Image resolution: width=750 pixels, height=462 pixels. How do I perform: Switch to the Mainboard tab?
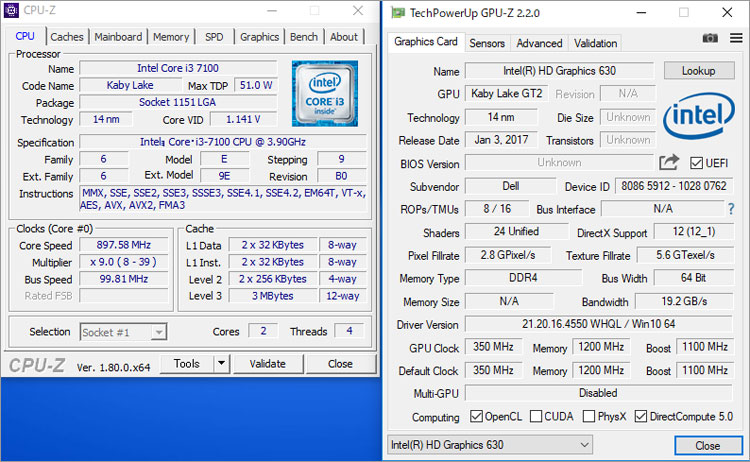click(x=118, y=37)
